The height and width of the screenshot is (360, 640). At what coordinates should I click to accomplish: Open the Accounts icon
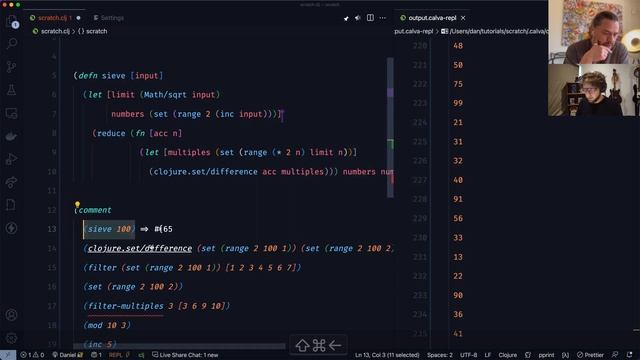point(11,315)
